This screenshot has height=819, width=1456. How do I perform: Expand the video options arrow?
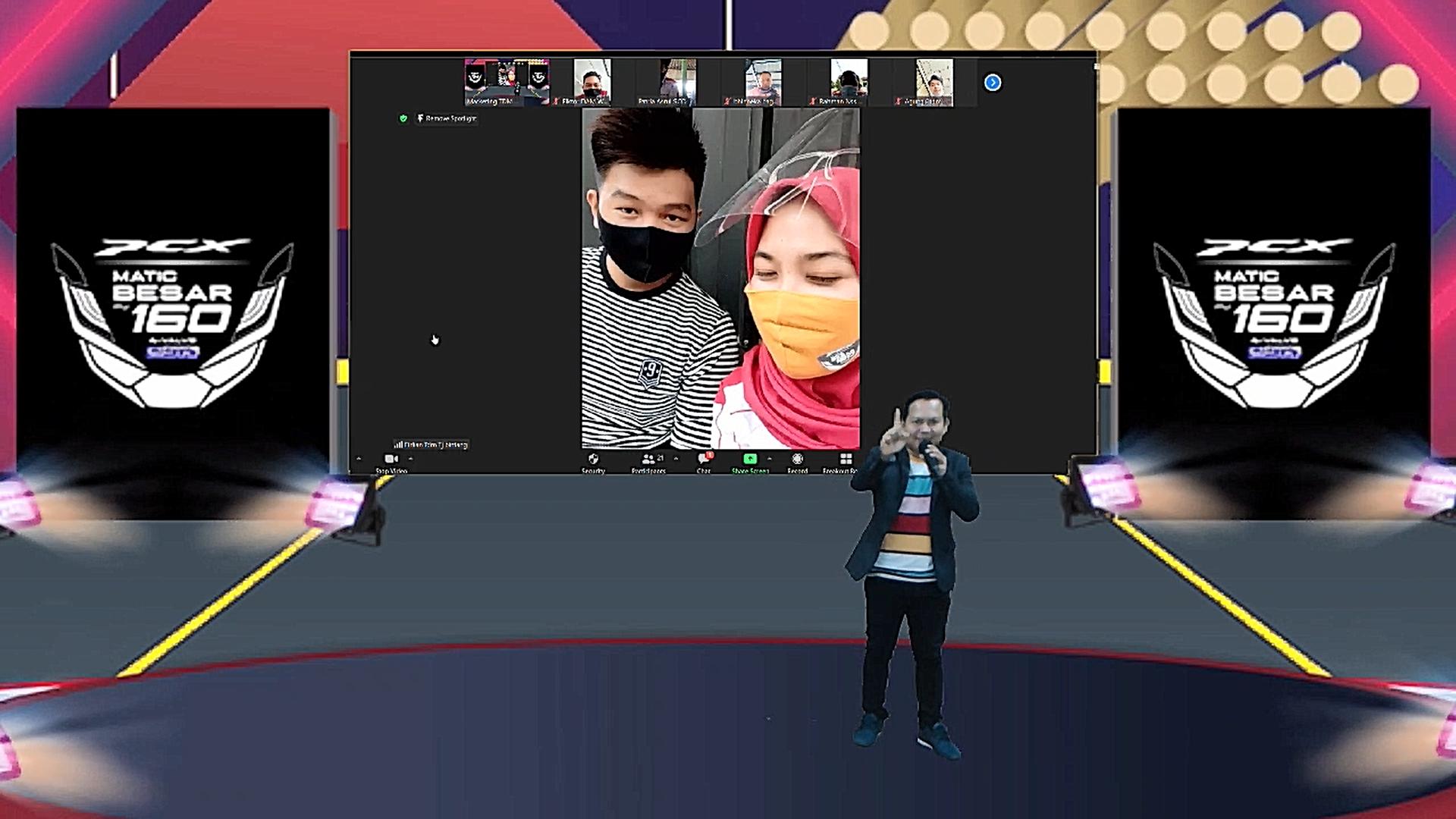coord(410,459)
